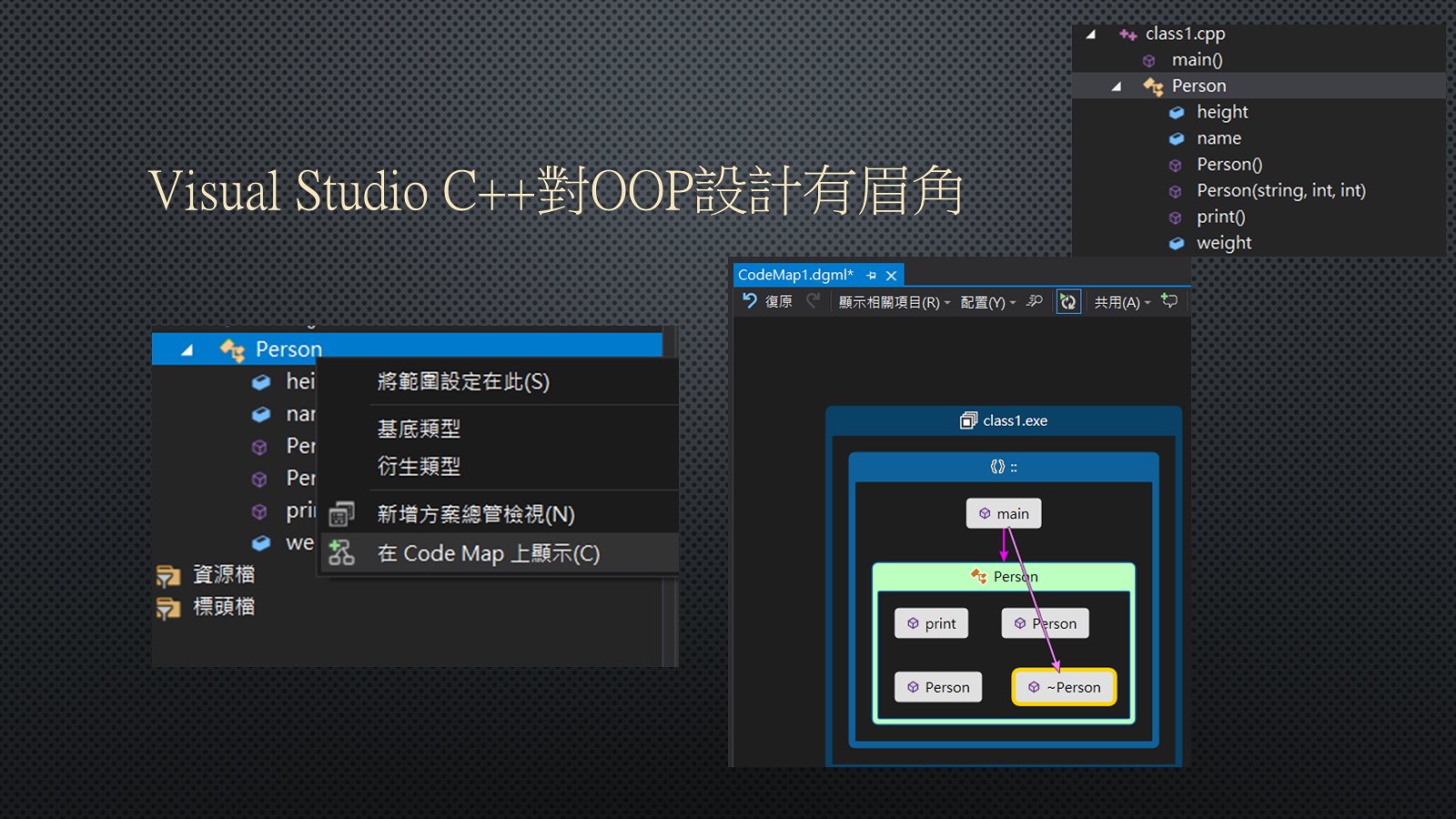This screenshot has width=1456, height=819.
Task: Click the height field icon
Action: point(1177,113)
